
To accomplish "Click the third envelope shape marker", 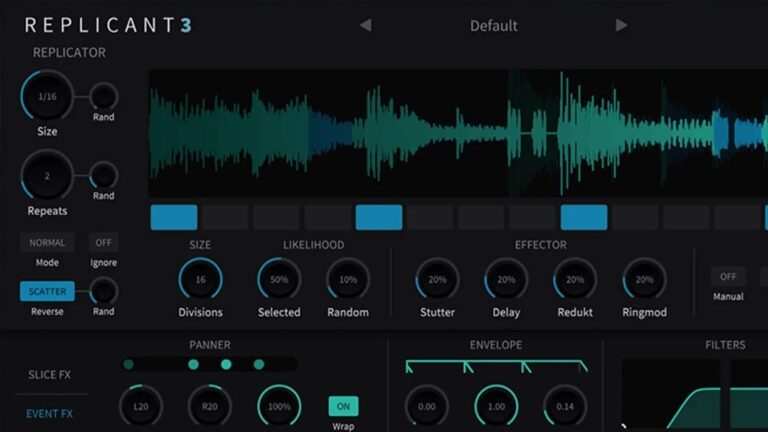I will click(x=526, y=367).
